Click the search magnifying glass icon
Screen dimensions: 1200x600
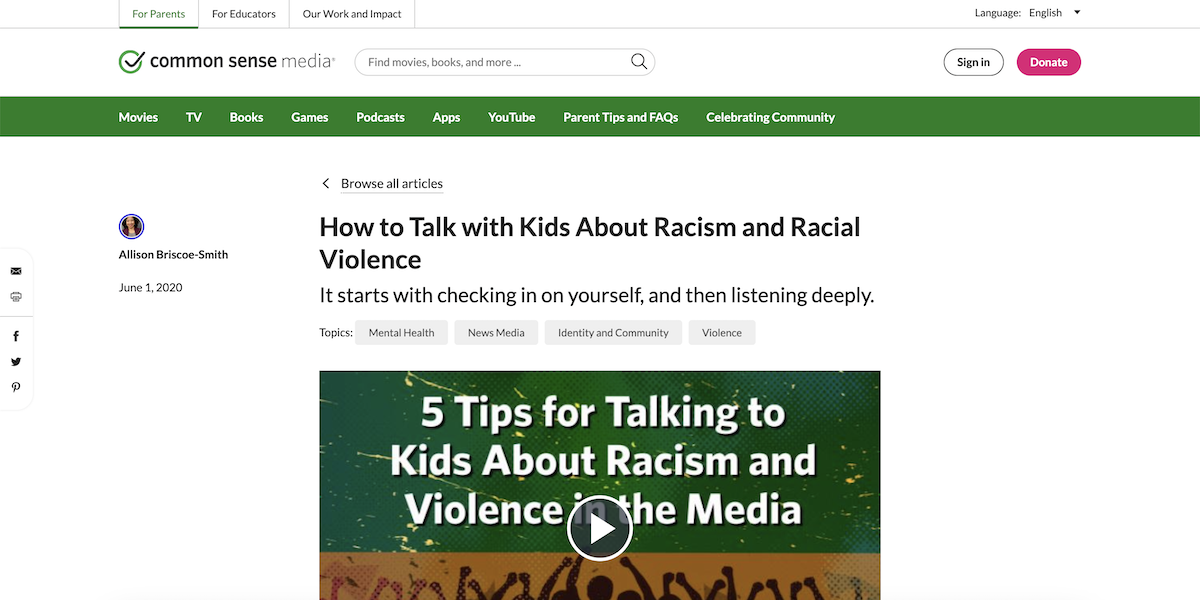(x=639, y=61)
